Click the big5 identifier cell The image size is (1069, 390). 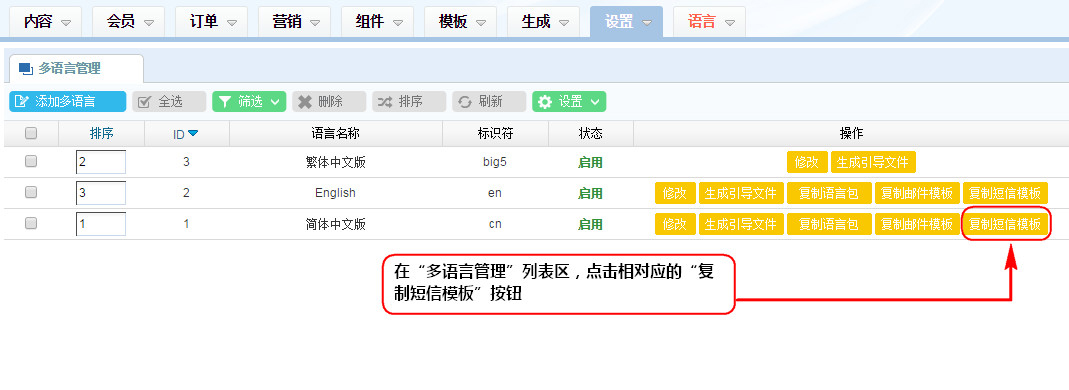[x=495, y=162]
